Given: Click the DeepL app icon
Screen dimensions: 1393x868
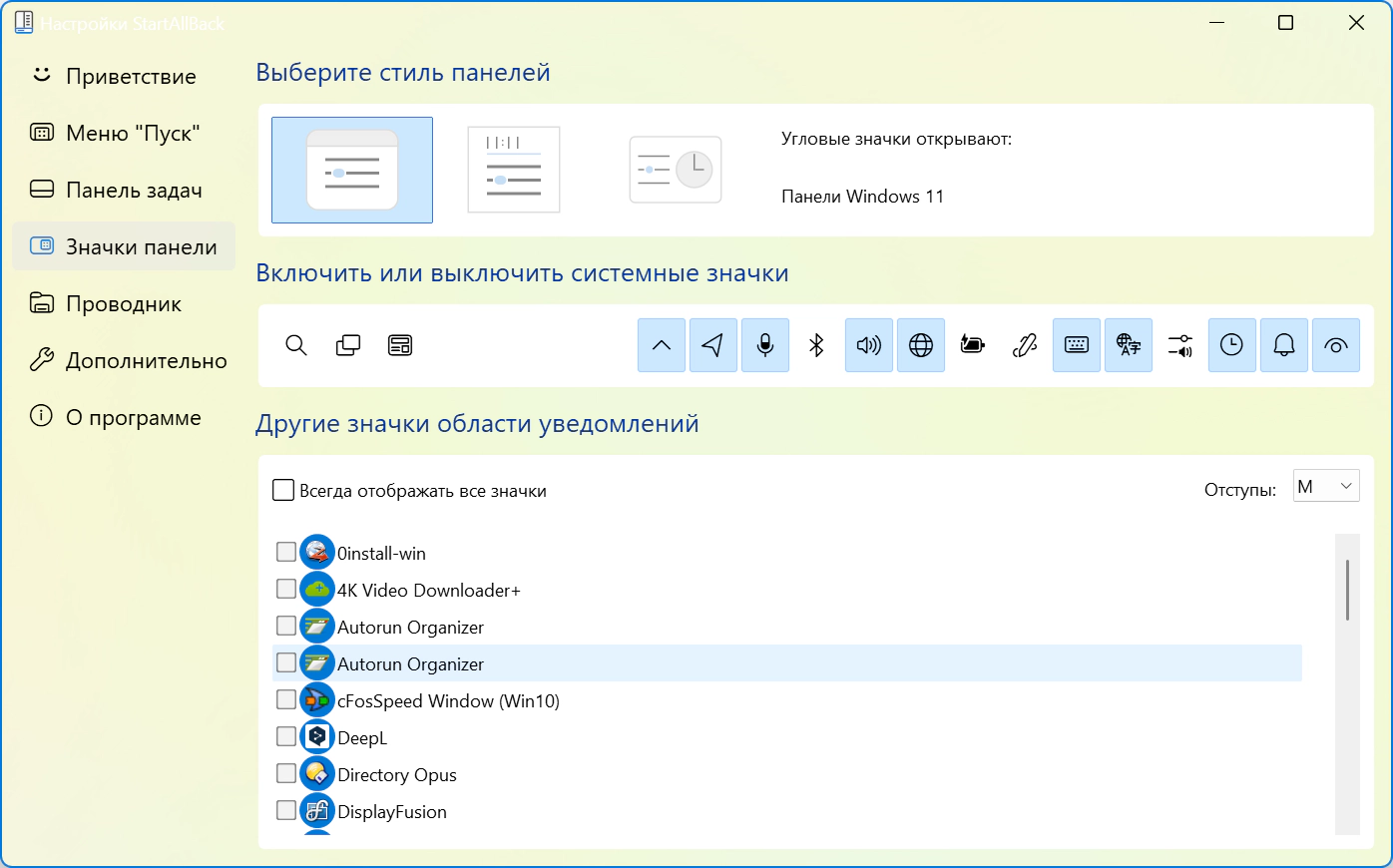Looking at the screenshot, I should [317, 736].
